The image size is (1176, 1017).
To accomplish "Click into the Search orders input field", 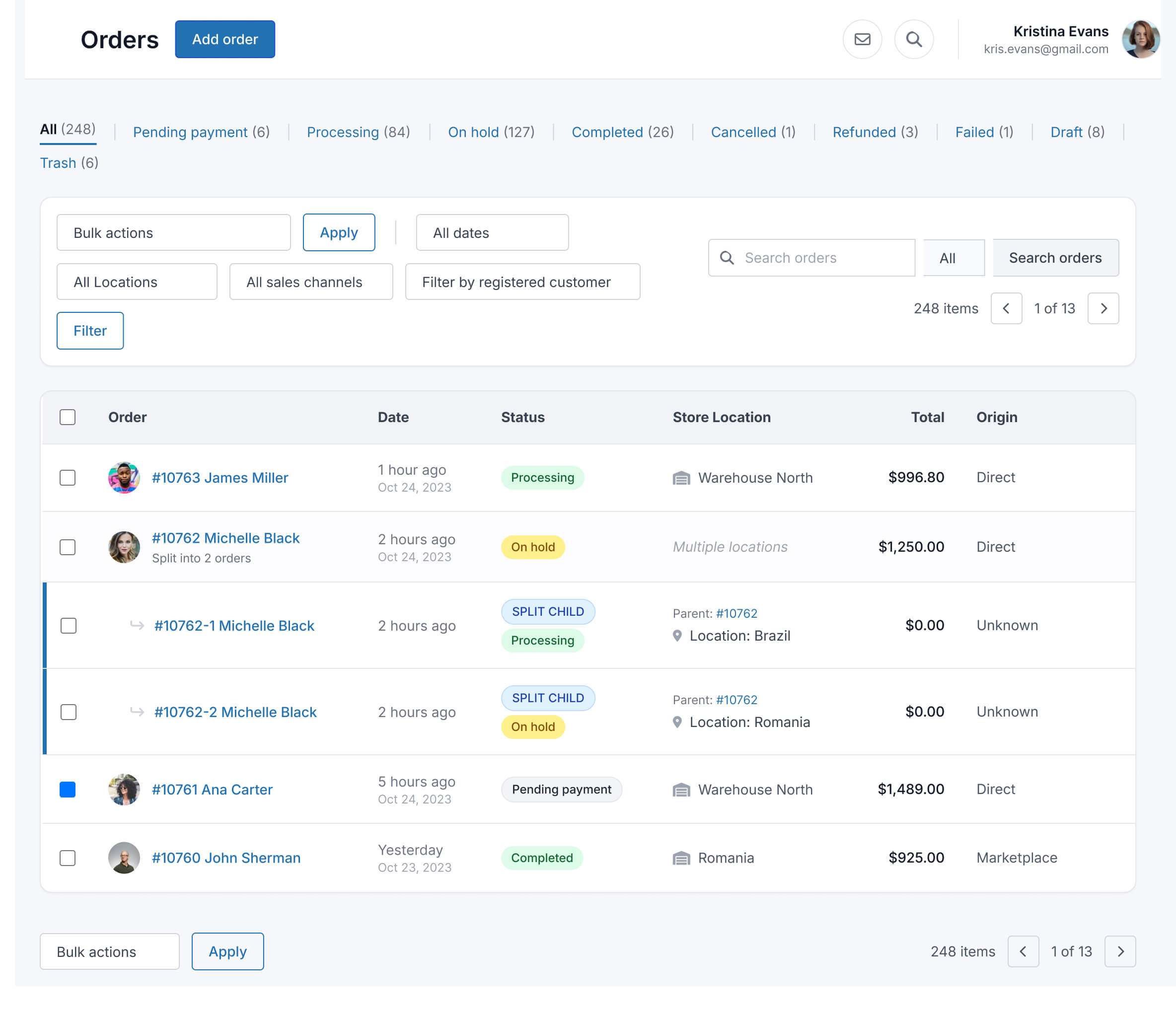I will [811, 258].
